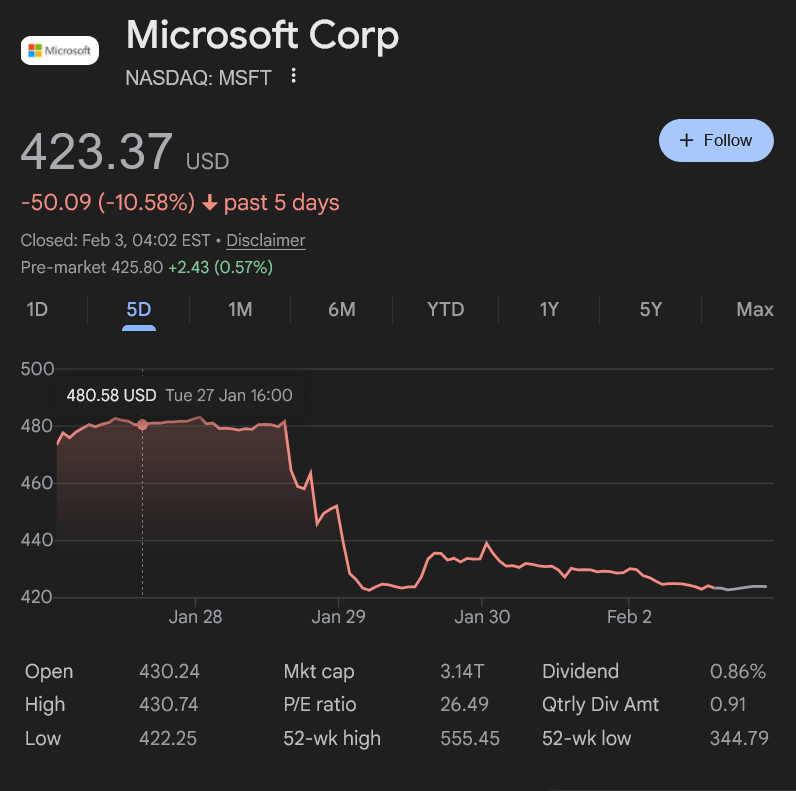The height and width of the screenshot is (791, 796).
Task: Switch to the 1Y range tab
Action: pos(549,309)
